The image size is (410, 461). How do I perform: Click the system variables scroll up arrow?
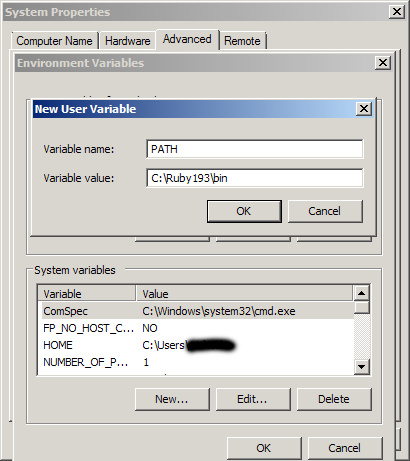(x=361, y=293)
